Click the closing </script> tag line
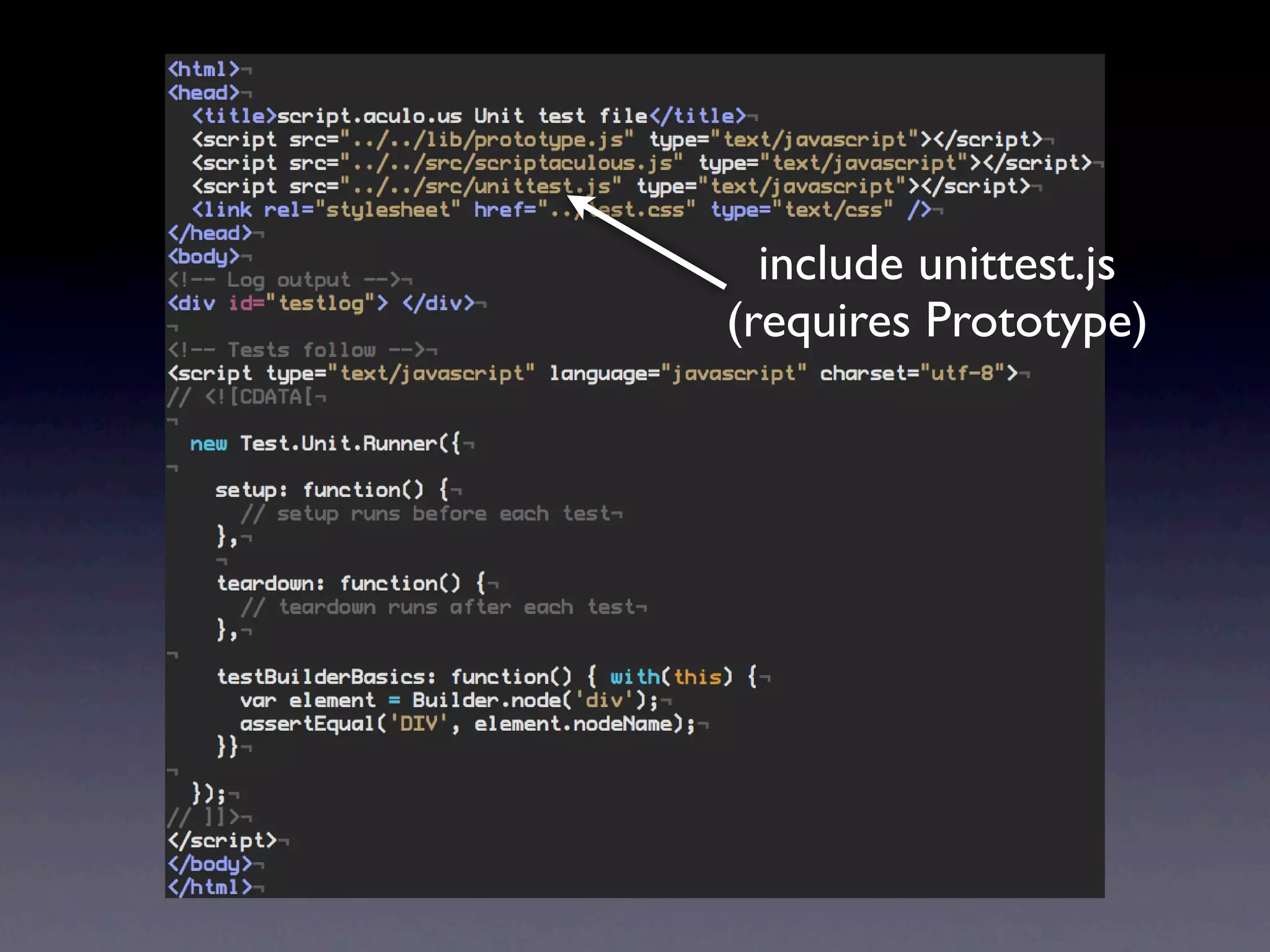This screenshot has height=952, width=1270. coord(222,840)
